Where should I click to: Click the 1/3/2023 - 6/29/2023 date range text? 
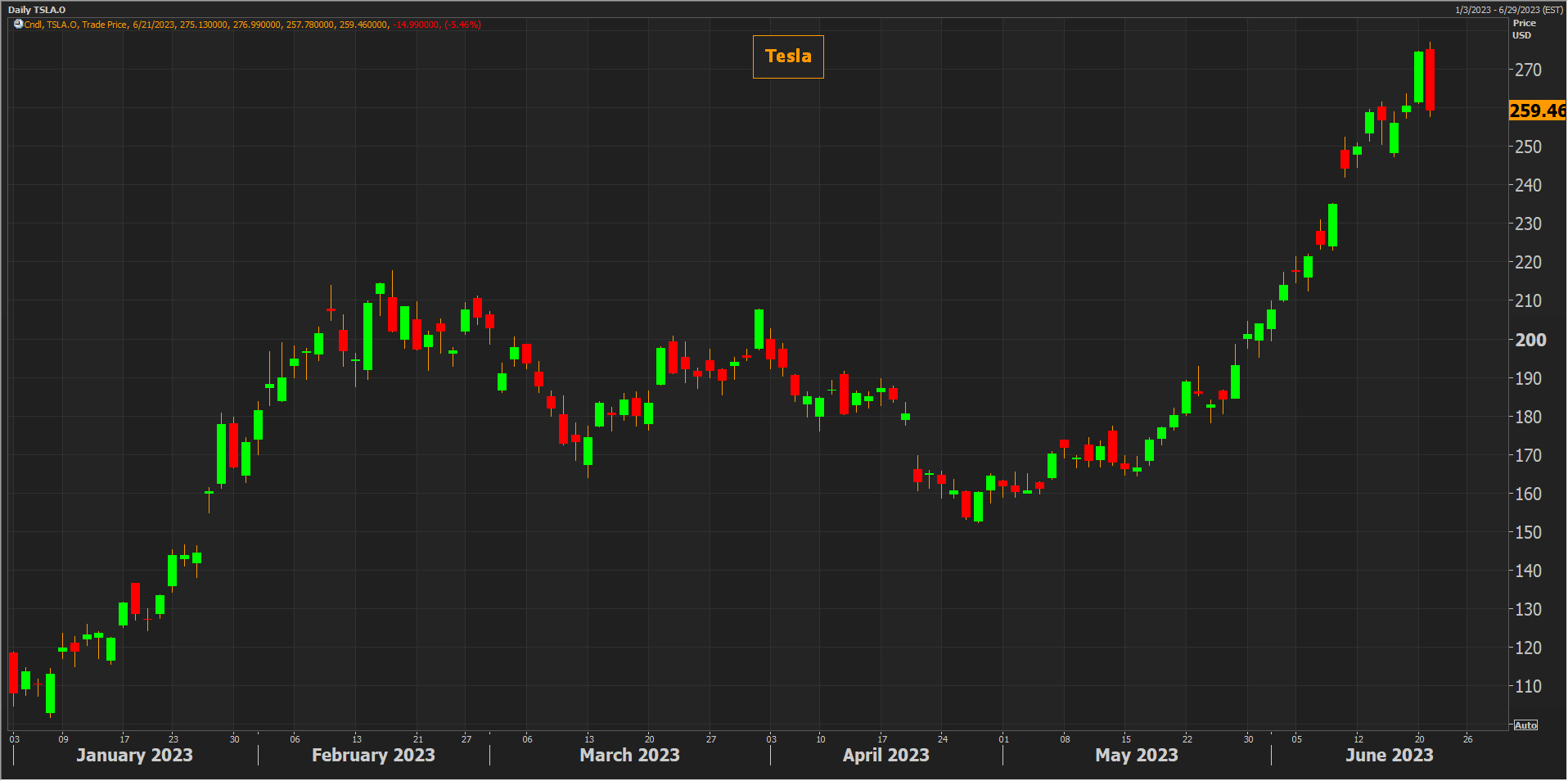[1508, 10]
